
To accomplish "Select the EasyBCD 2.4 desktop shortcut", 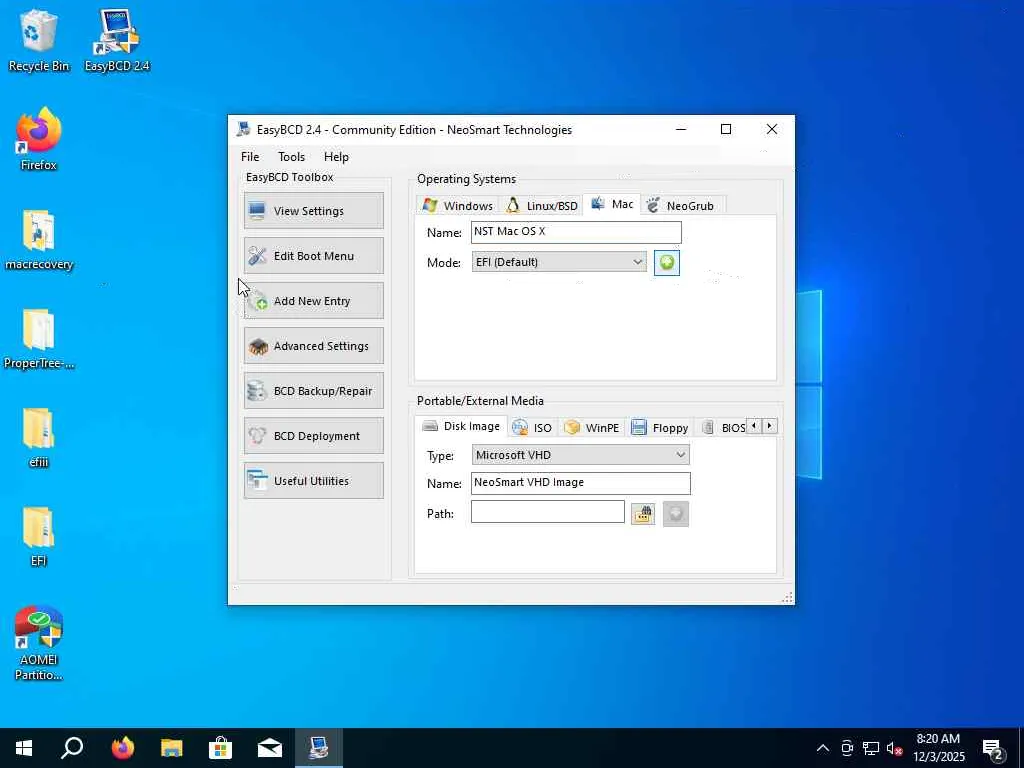I will (x=117, y=40).
